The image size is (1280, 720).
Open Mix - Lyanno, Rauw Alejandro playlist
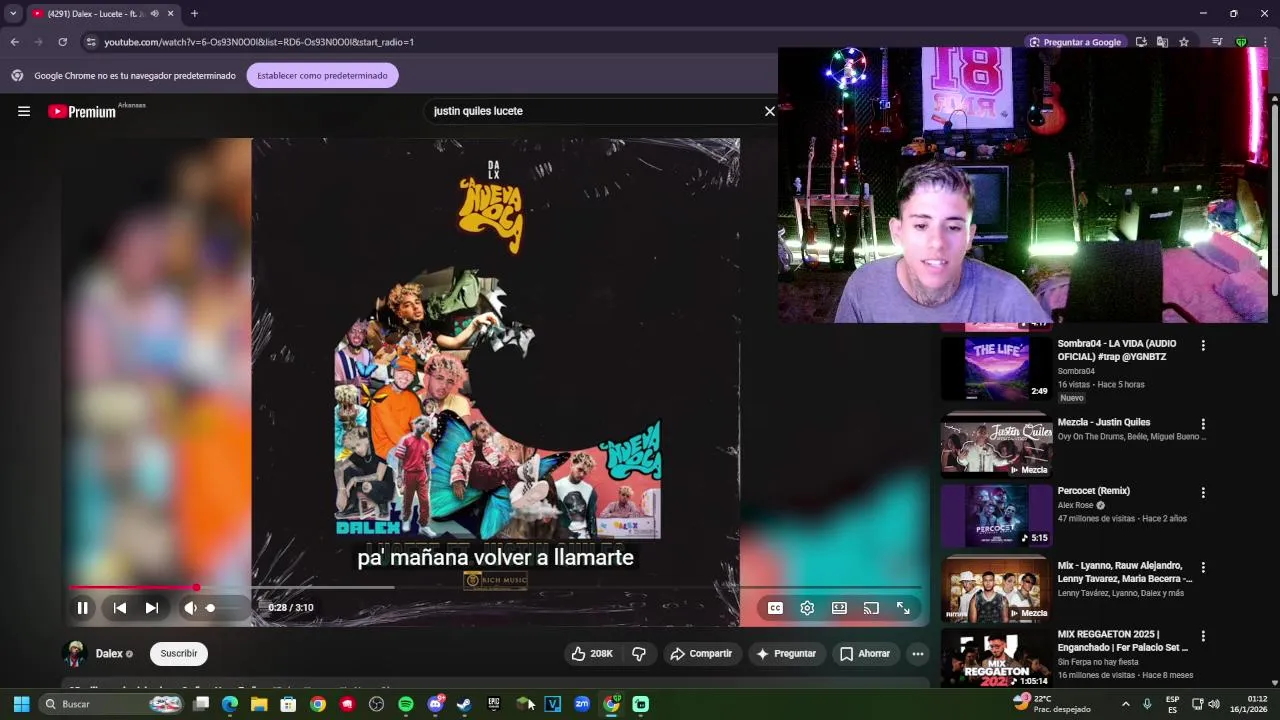[x=1125, y=572]
